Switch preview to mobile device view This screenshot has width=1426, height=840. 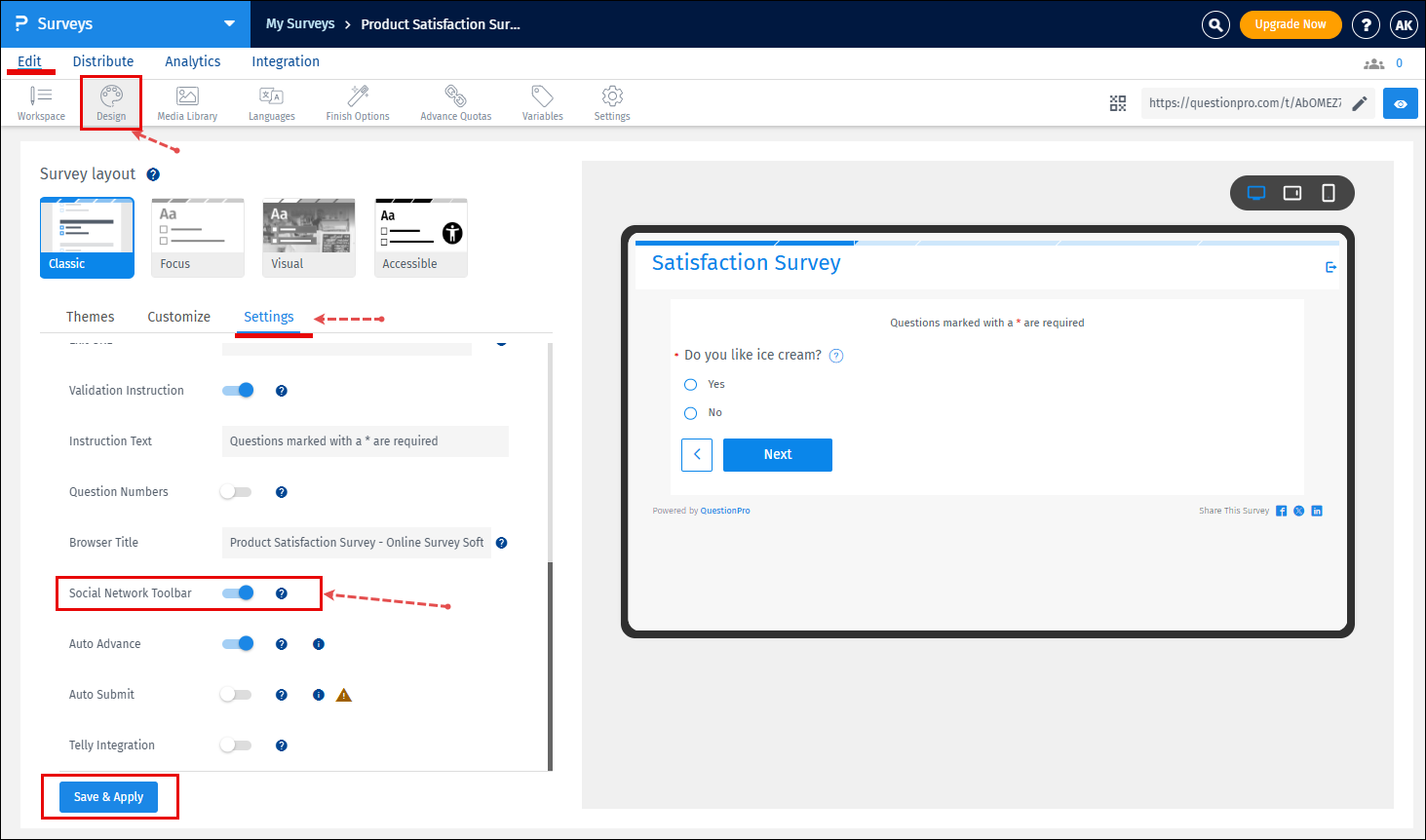pos(1329,193)
